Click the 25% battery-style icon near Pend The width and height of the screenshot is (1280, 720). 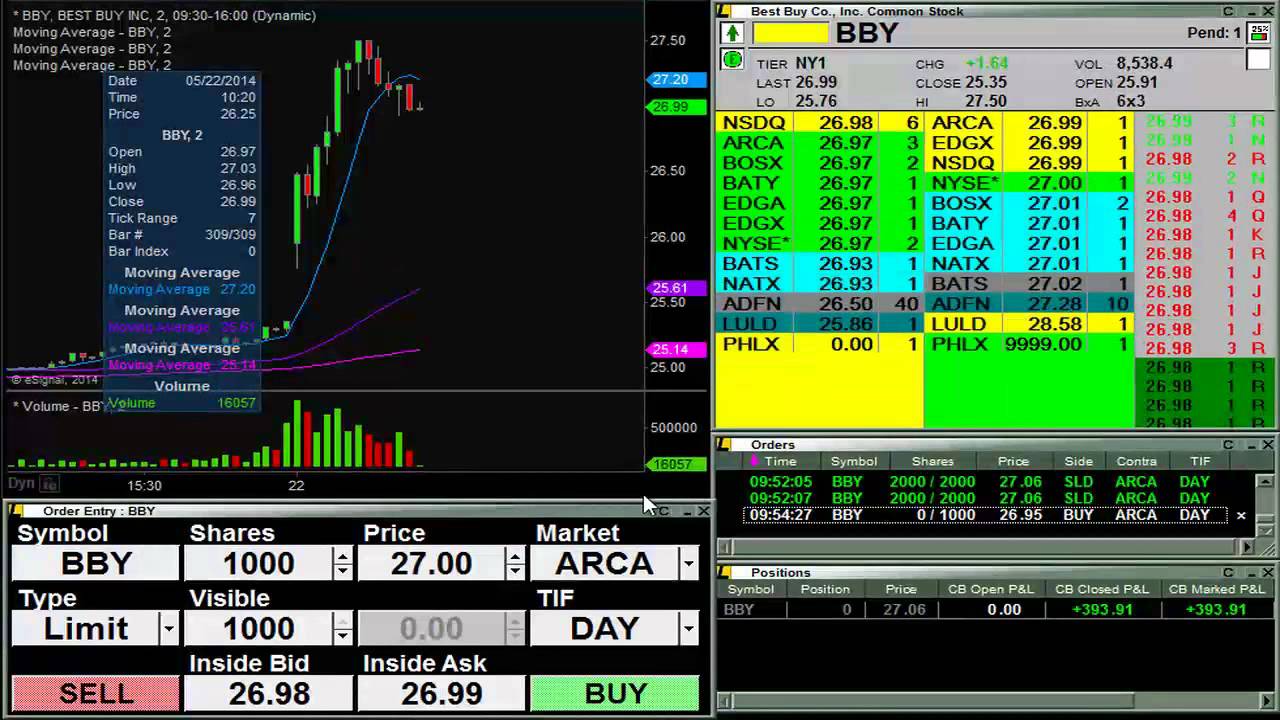tap(1257, 33)
